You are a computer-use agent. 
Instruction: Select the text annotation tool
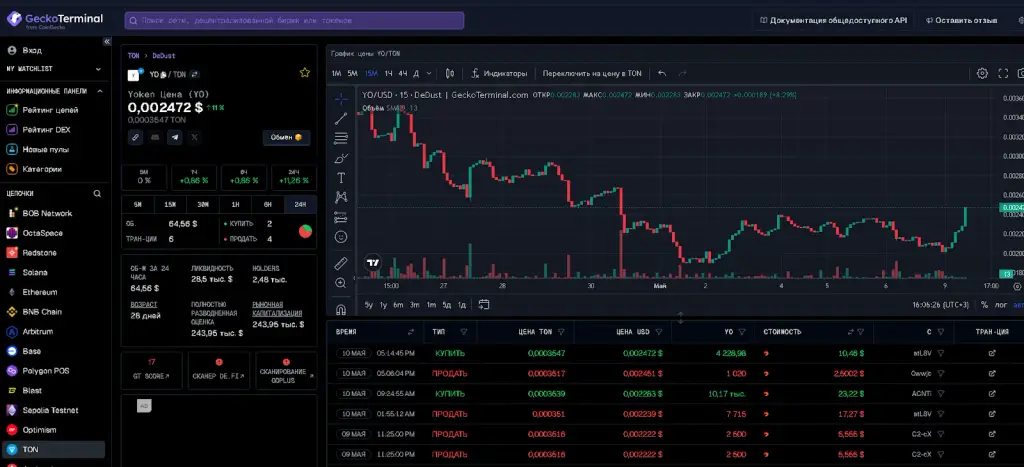(x=341, y=178)
